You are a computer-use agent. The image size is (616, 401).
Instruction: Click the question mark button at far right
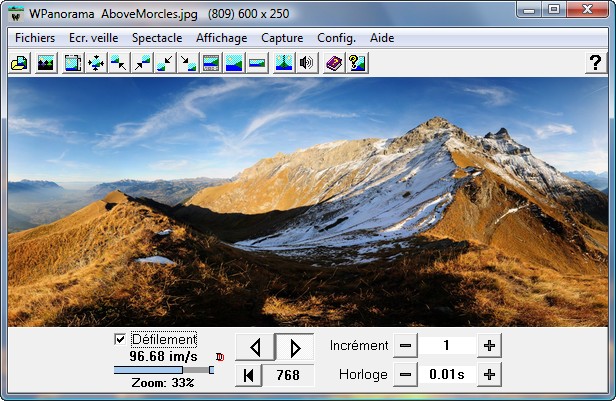[595, 63]
